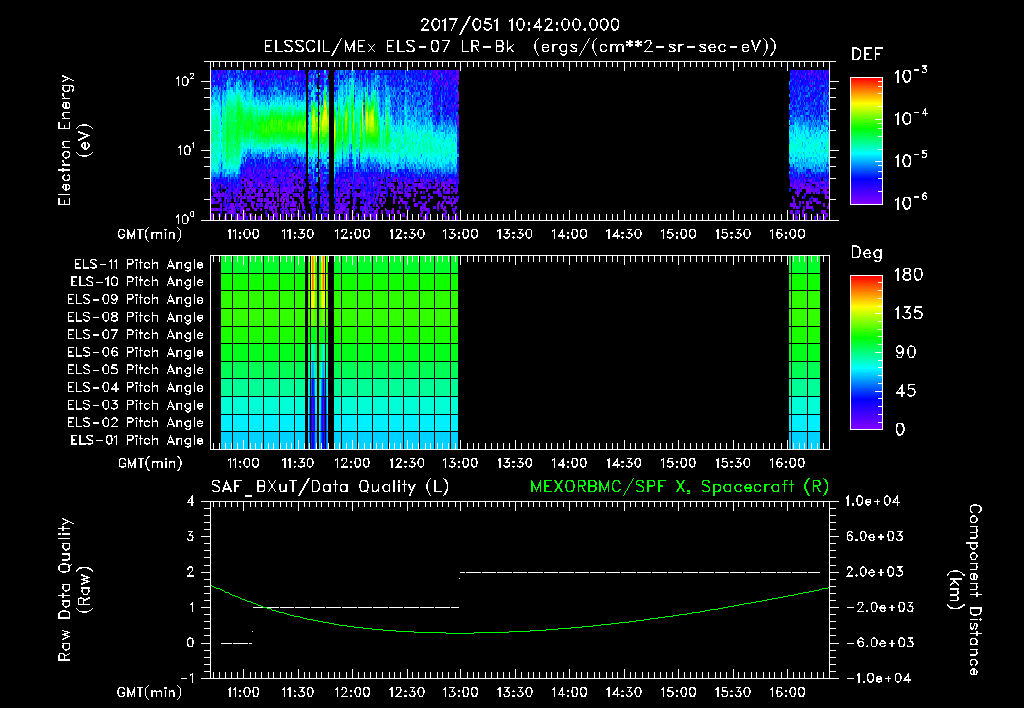Click the 10^0 electron energy tick label

tap(185, 217)
